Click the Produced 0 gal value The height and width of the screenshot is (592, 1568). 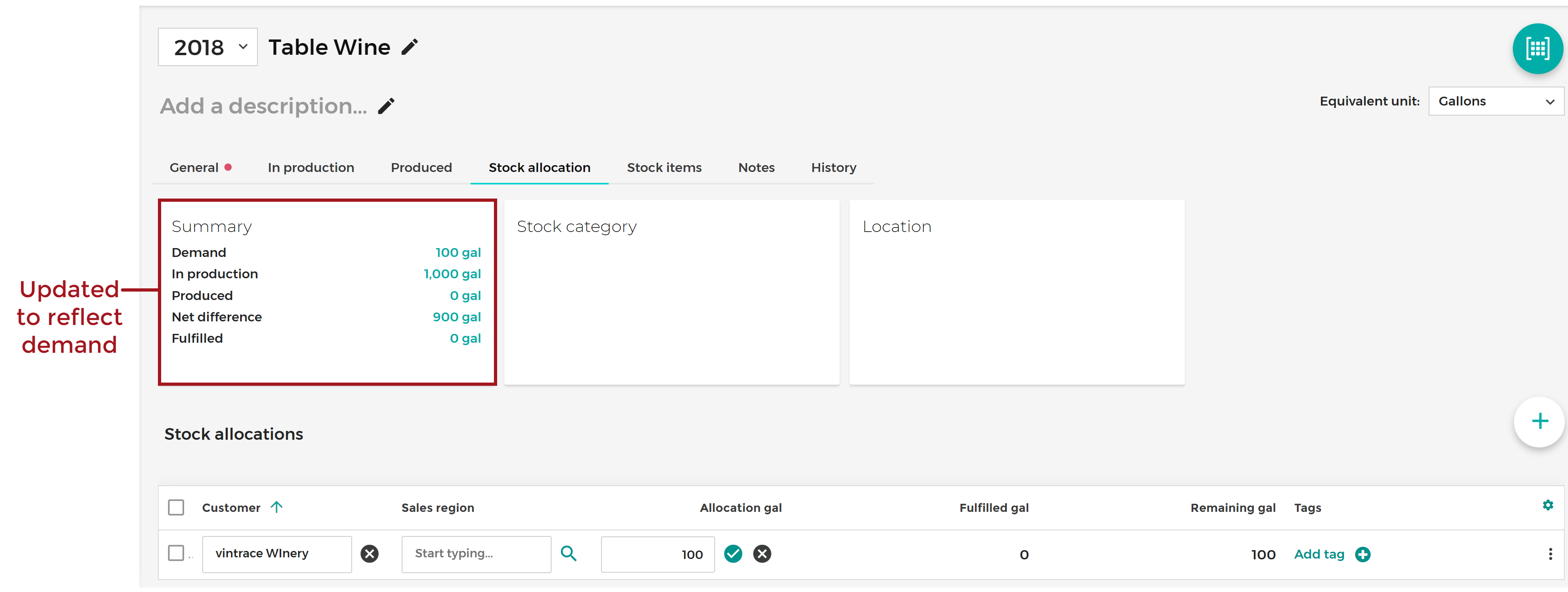coord(465,296)
